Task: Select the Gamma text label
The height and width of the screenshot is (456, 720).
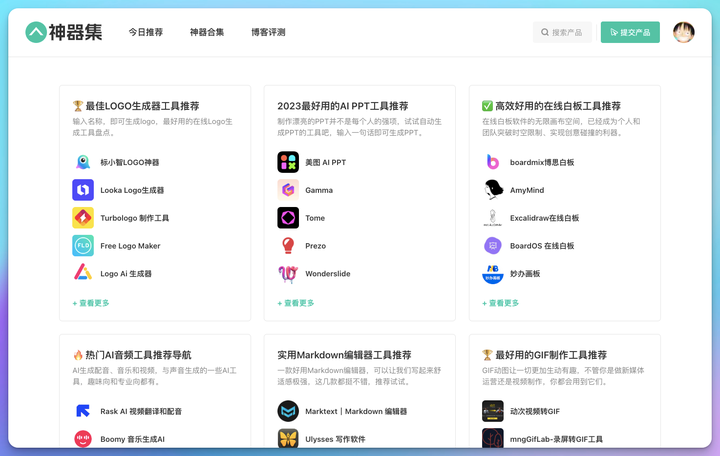Action: pos(319,190)
